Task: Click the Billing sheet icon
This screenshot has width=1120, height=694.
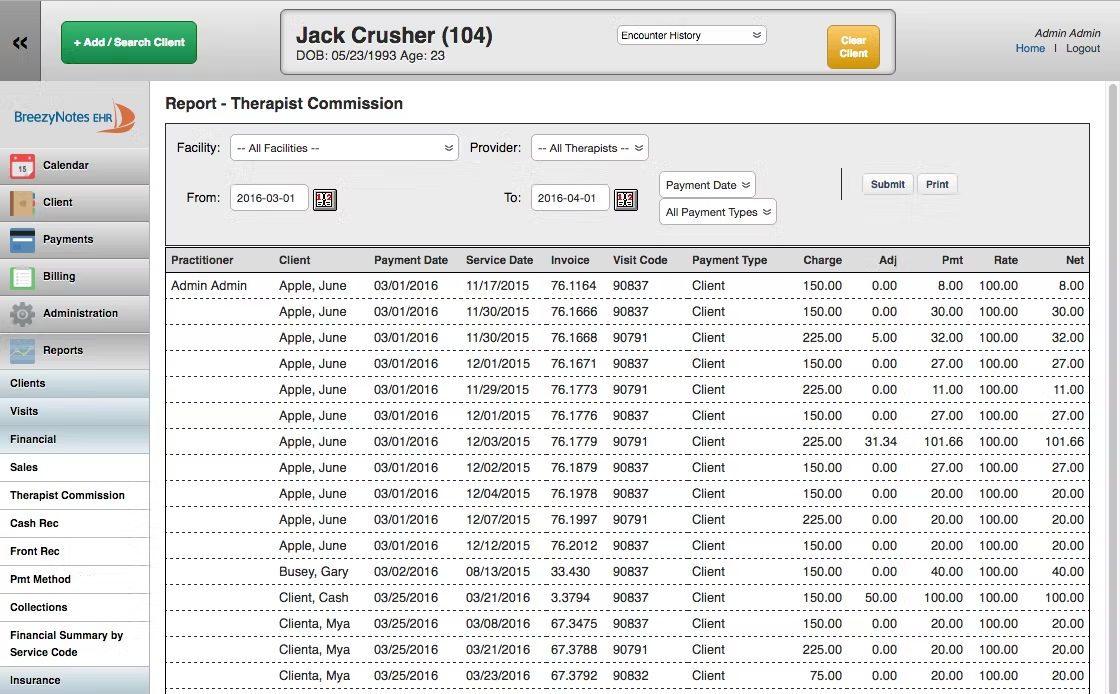Action: (23, 277)
